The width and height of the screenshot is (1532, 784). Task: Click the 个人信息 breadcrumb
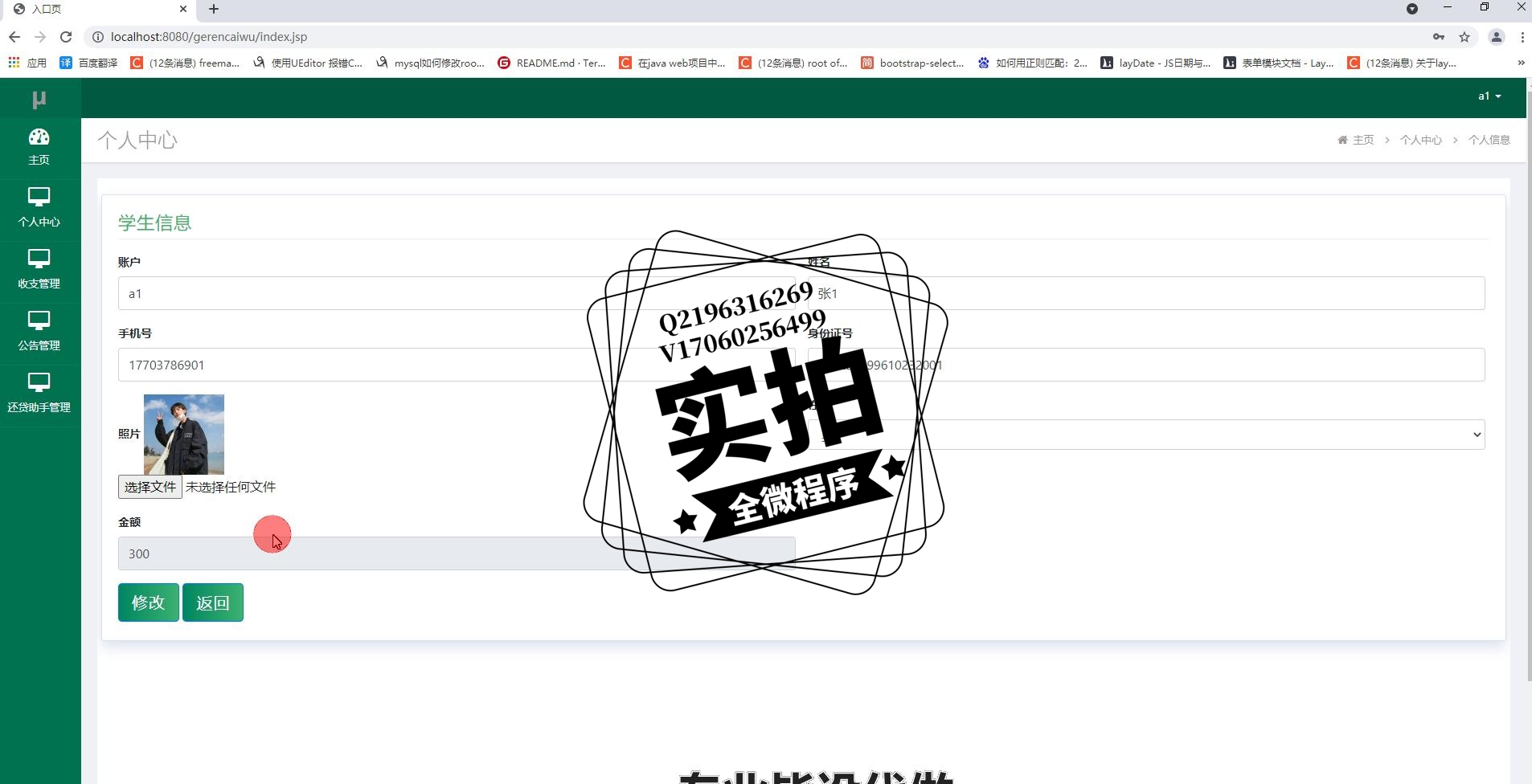[1489, 140]
